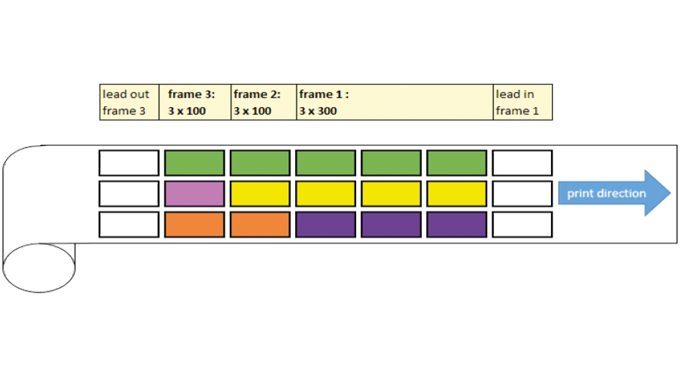
Task: Click the green label beside lead-in white box
Action: click(457, 163)
